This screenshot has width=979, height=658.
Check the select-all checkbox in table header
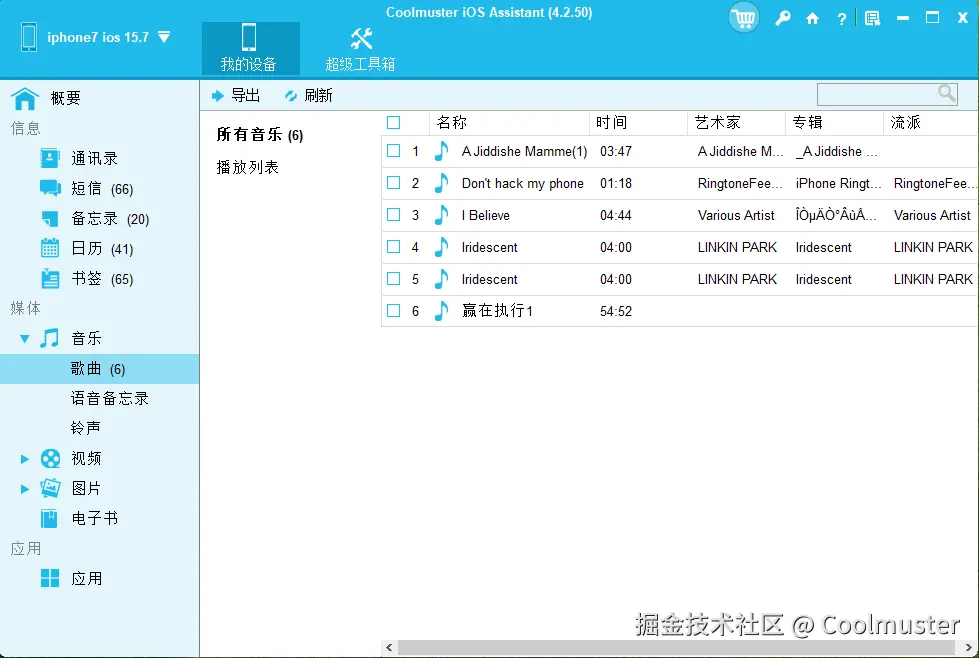393,122
